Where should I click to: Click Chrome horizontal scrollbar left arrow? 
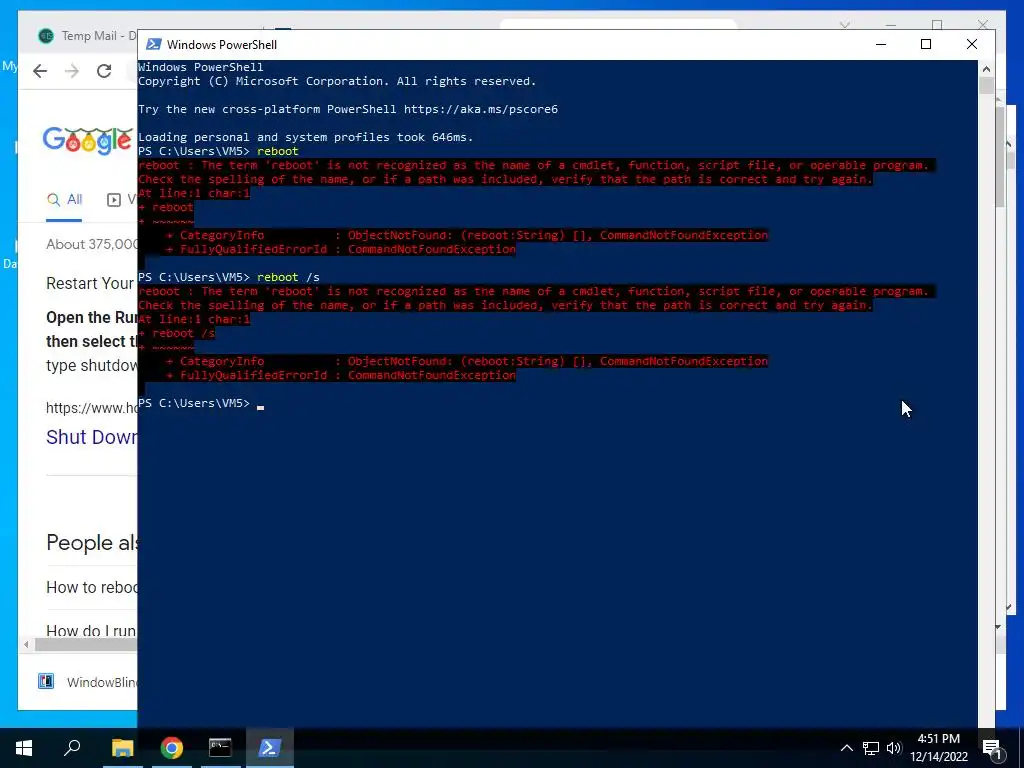coord(26,645)
